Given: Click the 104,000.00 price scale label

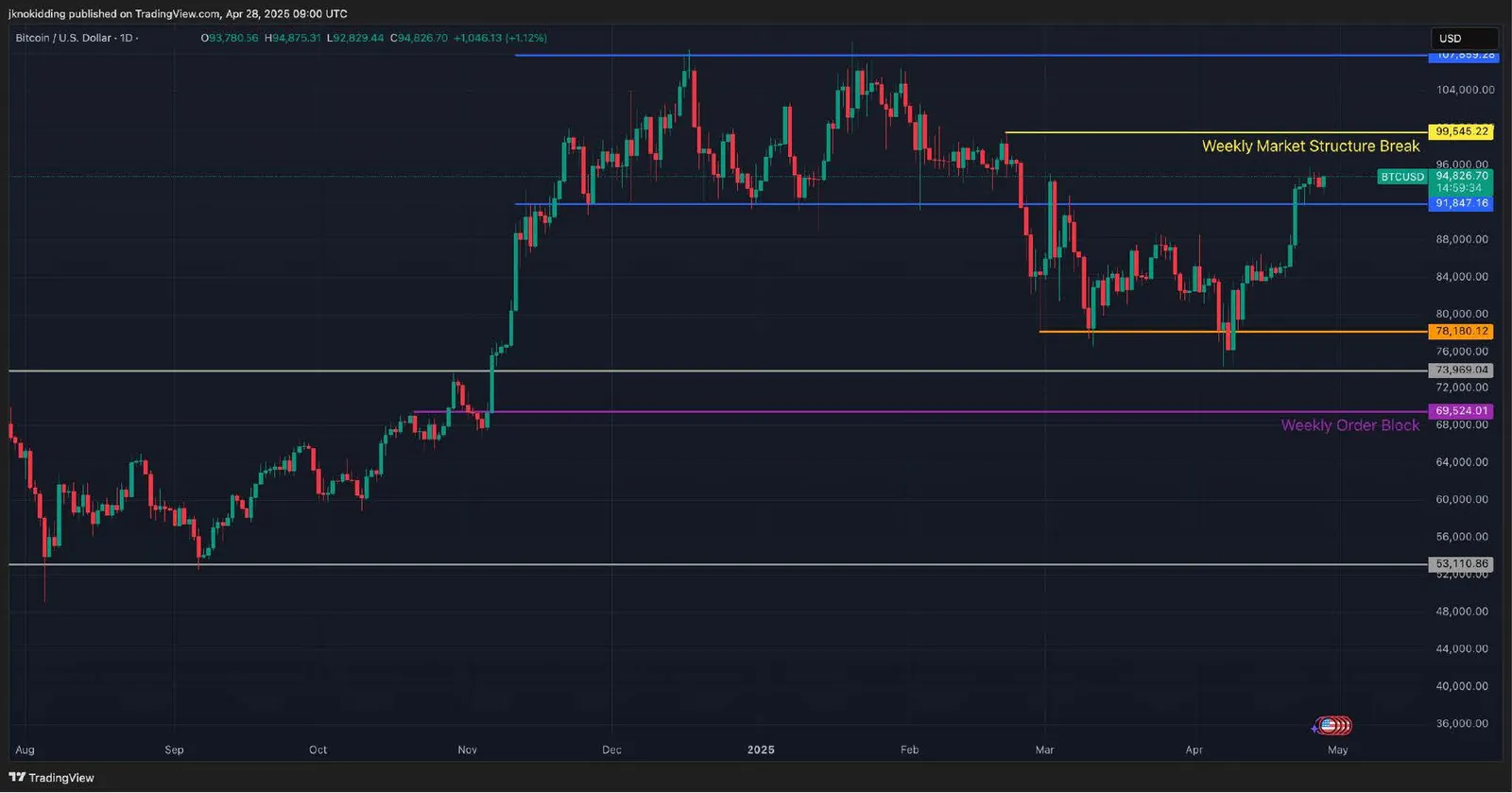Looking at the screenshot, I should [1466, 90].
